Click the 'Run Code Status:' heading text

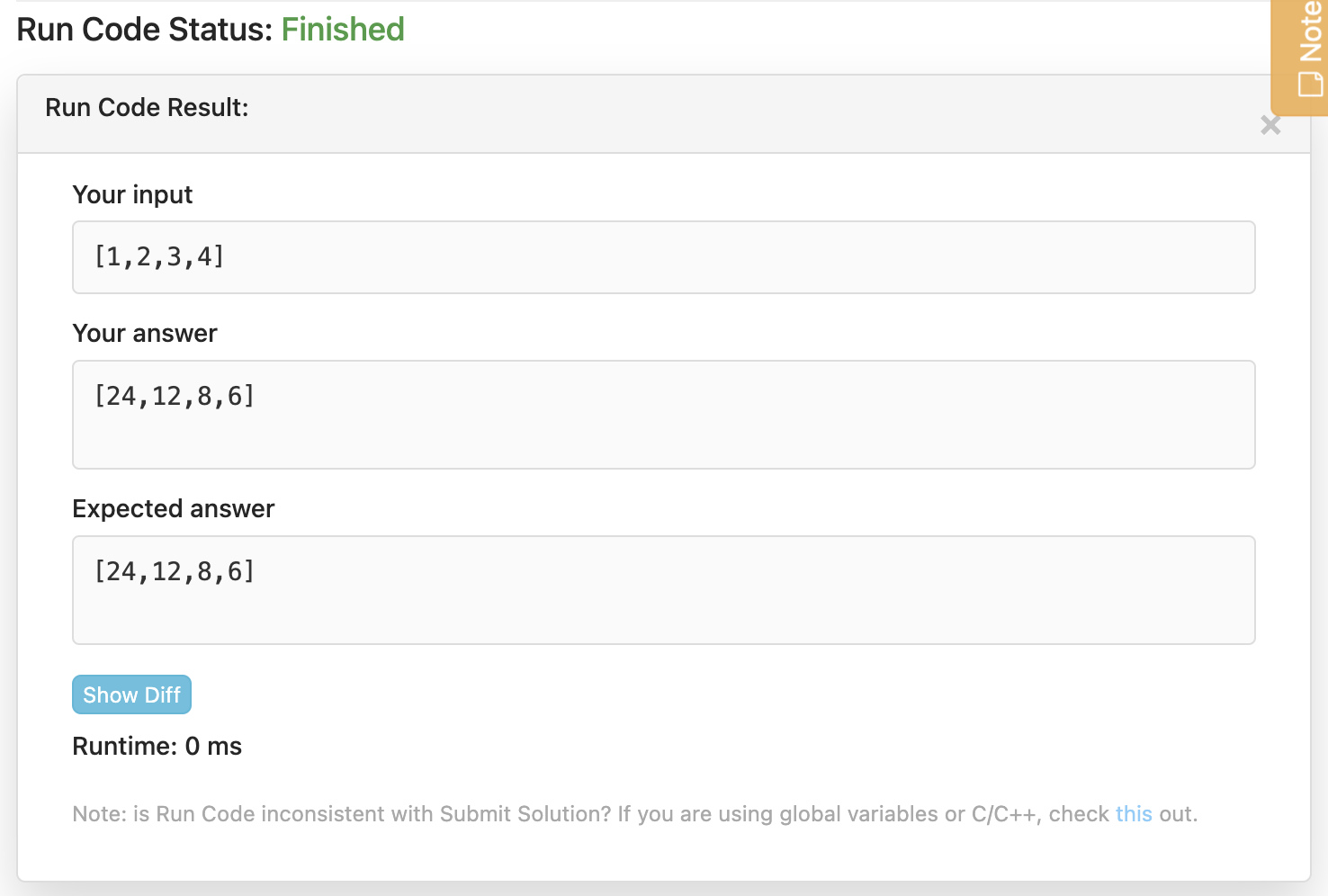coord(144,30)
